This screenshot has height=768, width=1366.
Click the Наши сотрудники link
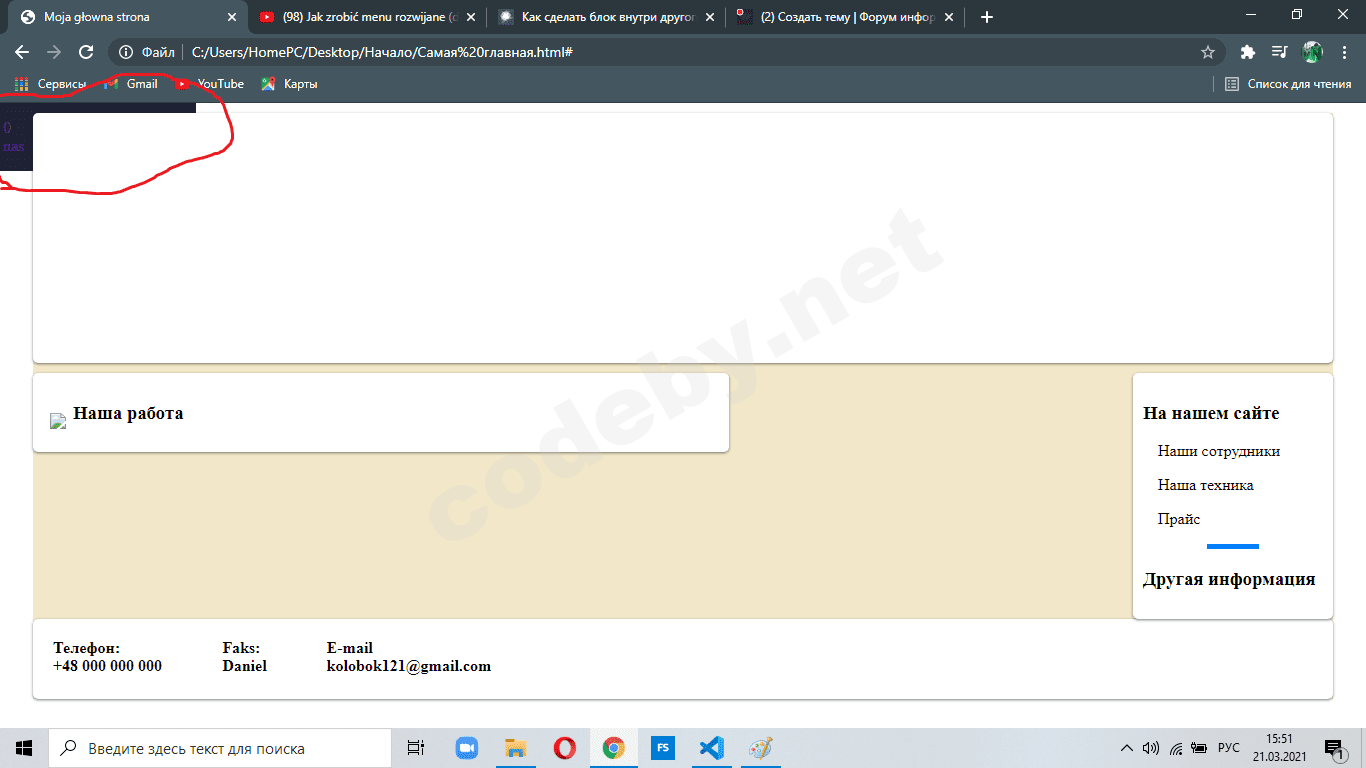coord(1218,451)
